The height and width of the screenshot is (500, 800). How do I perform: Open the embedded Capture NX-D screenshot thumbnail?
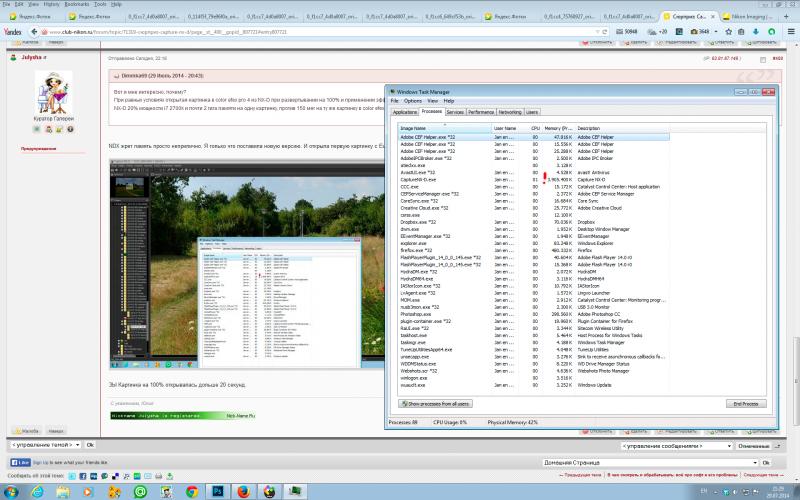point(247,264)
